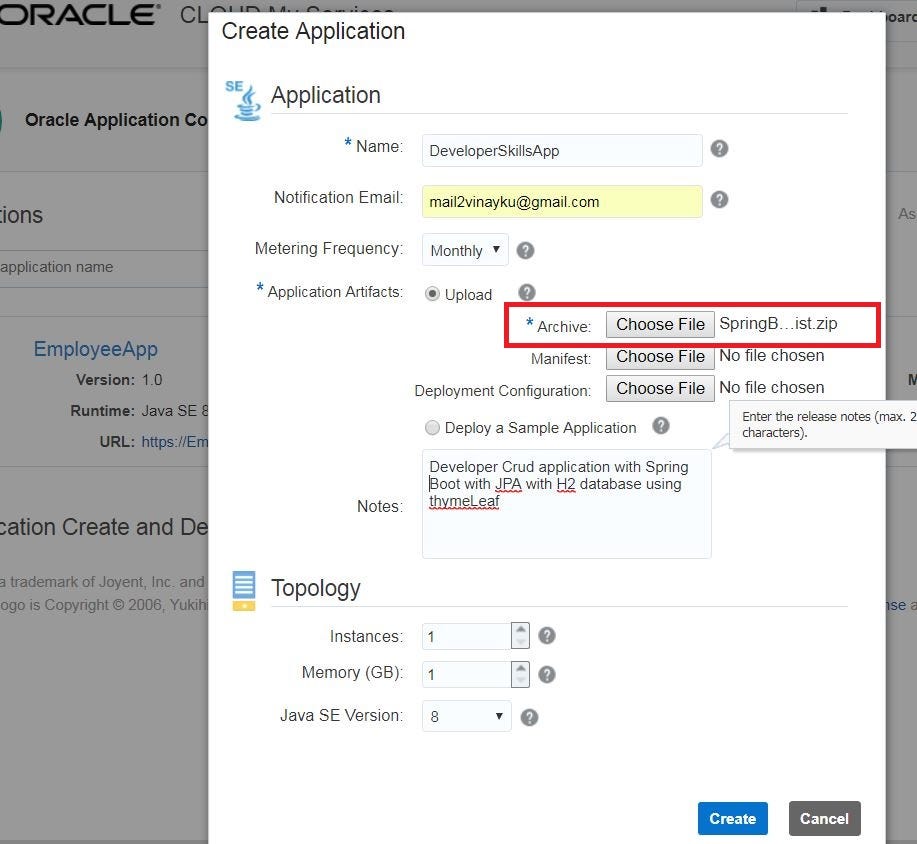917x844 pixels.
Task: Open help for the Instances field
Action: (546, 635)
